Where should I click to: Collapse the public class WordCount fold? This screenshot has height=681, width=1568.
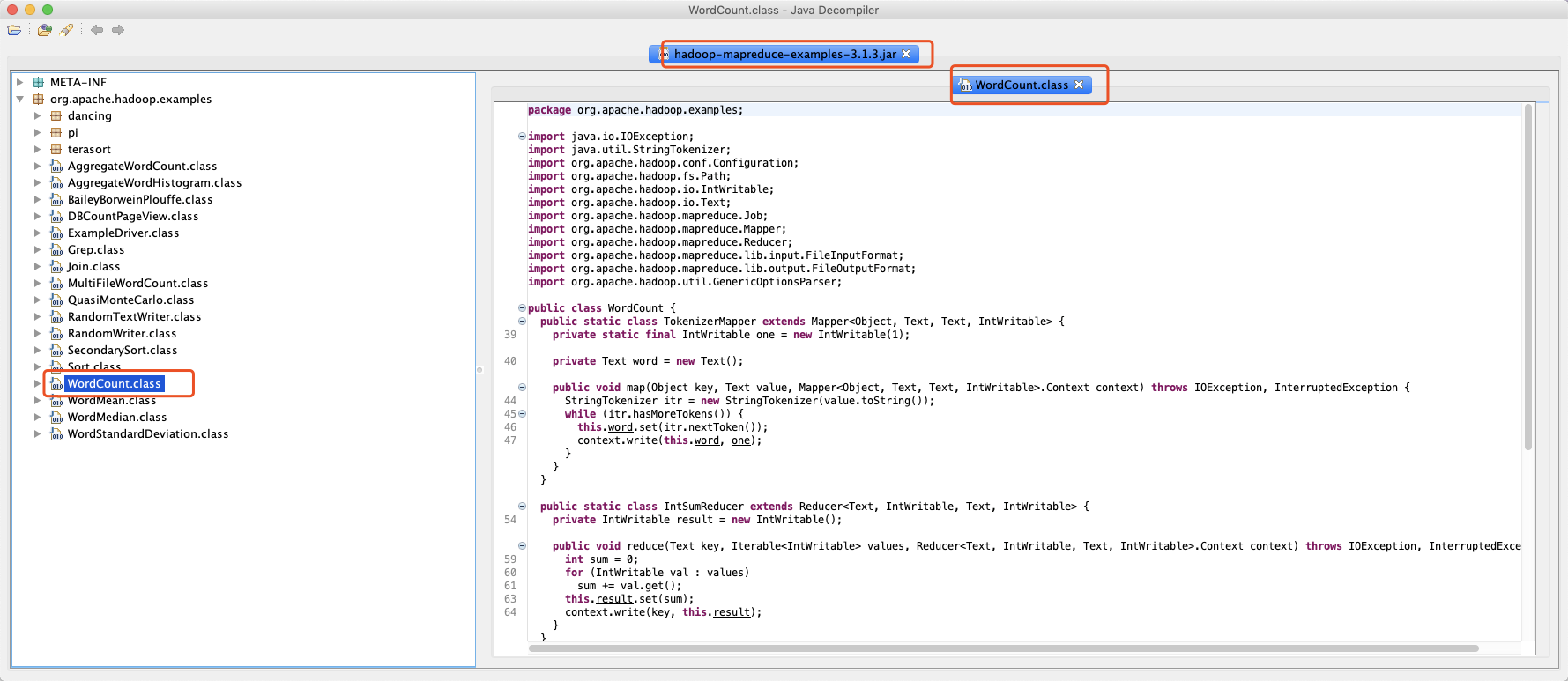[x=522, y=307]
